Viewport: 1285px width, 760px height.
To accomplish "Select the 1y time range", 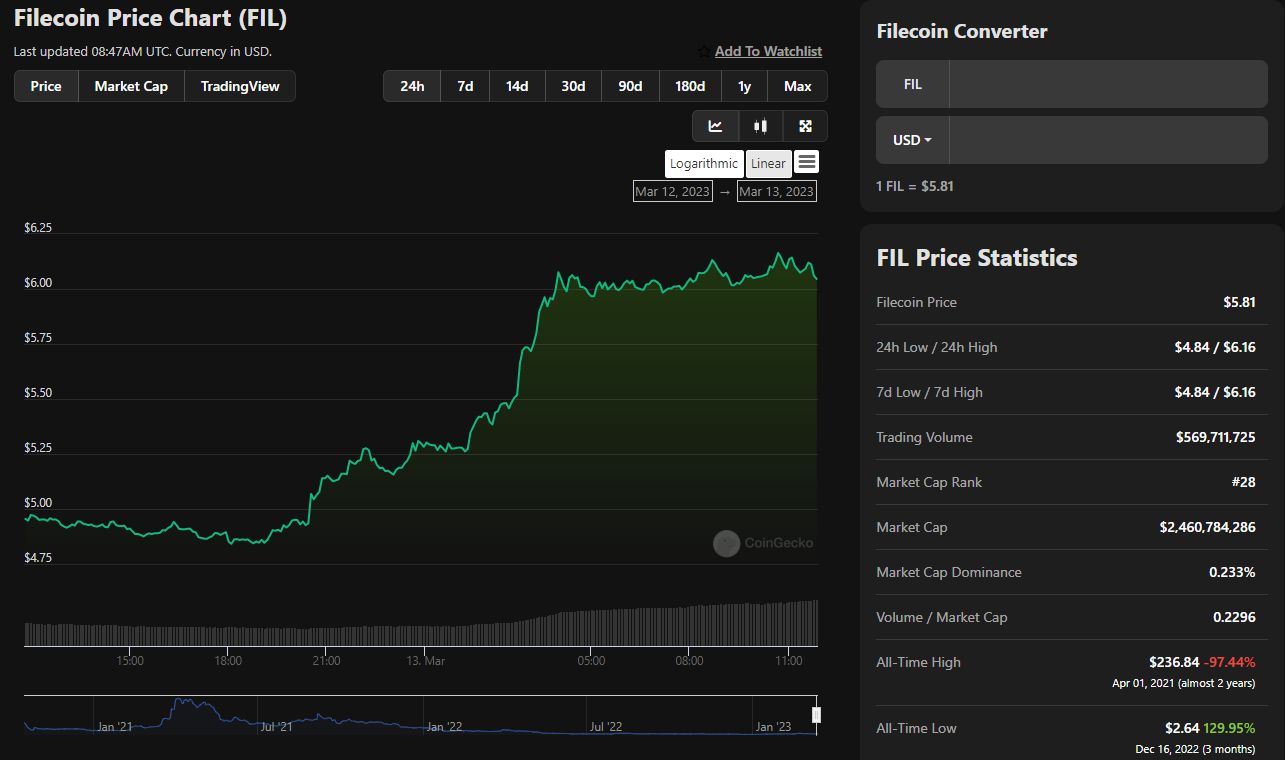I will pyautogui.click(x=744, y=86).
